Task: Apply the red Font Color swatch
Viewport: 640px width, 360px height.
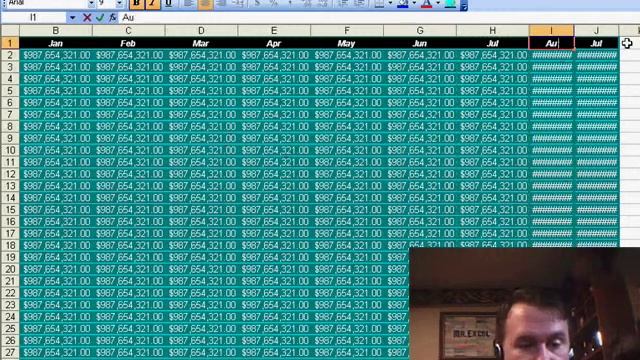Action: pyautogui.click(x=427, y=3)
